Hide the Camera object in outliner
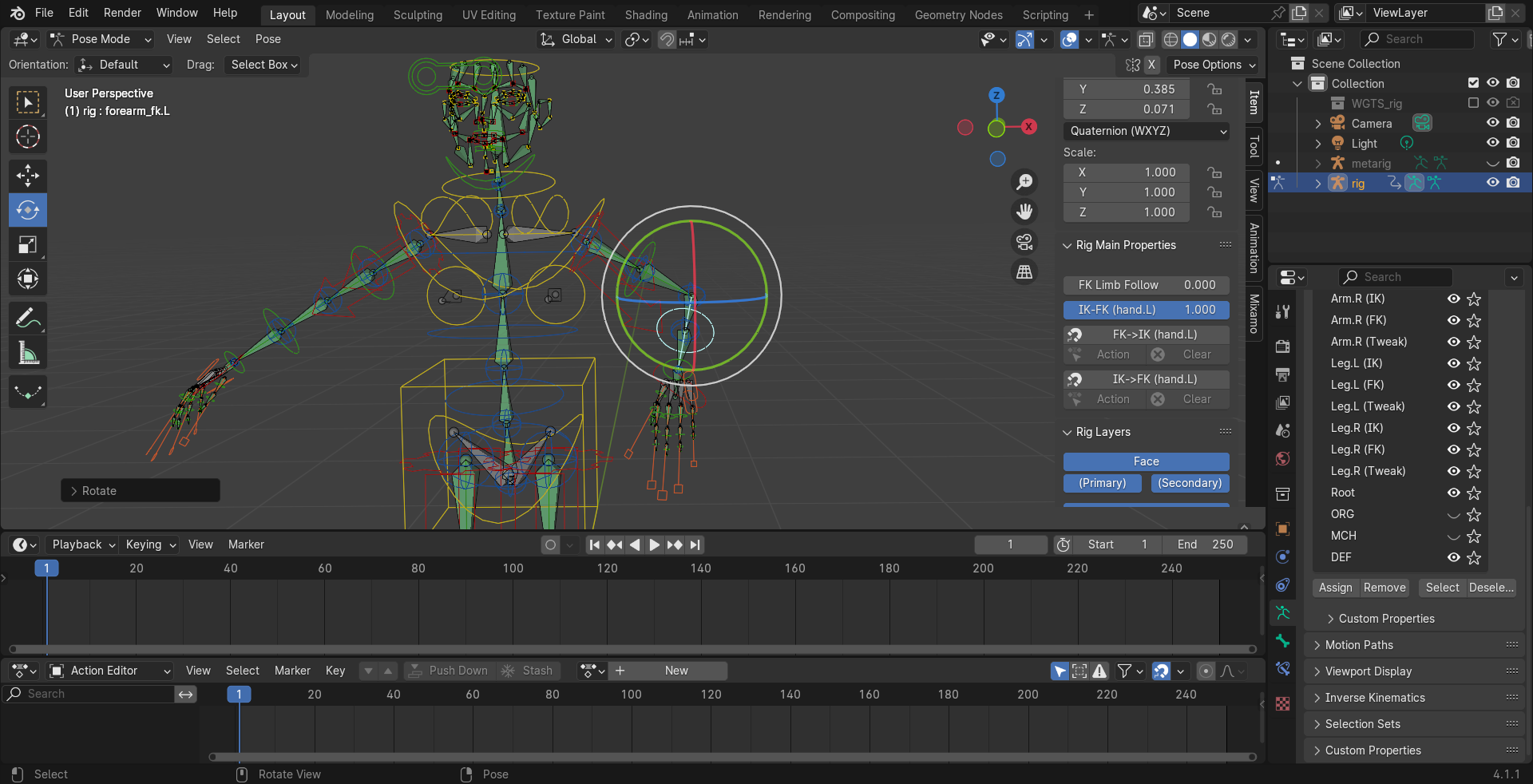The width and height of the screenshot is (1533, 784). [x=1492, y=123]
